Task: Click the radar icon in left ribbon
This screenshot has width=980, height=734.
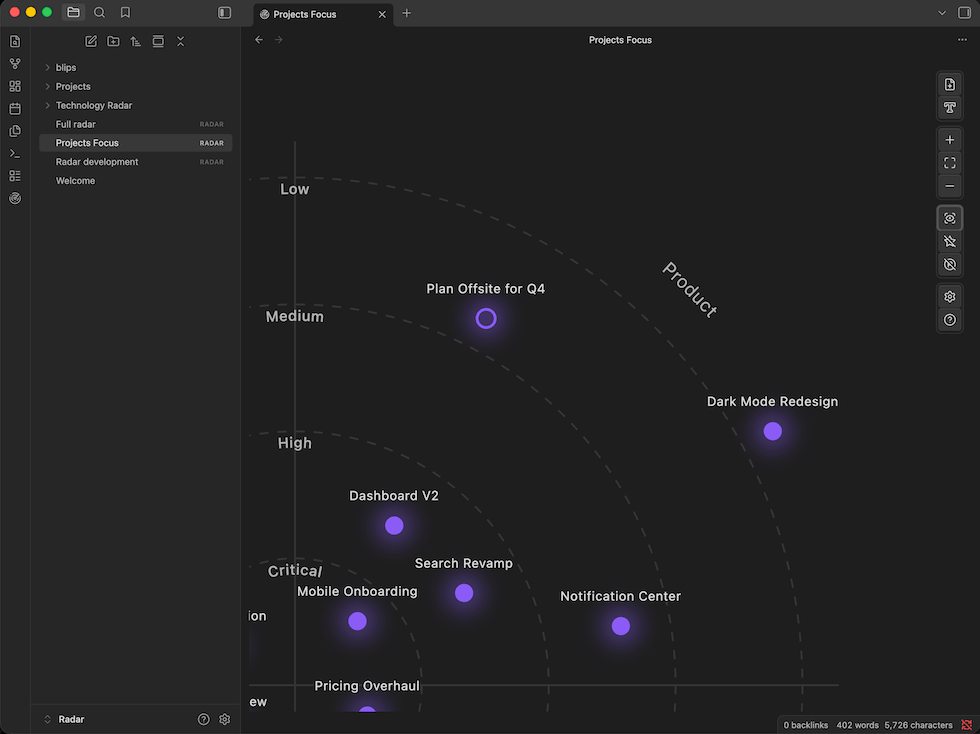Action: click(15, 198)
